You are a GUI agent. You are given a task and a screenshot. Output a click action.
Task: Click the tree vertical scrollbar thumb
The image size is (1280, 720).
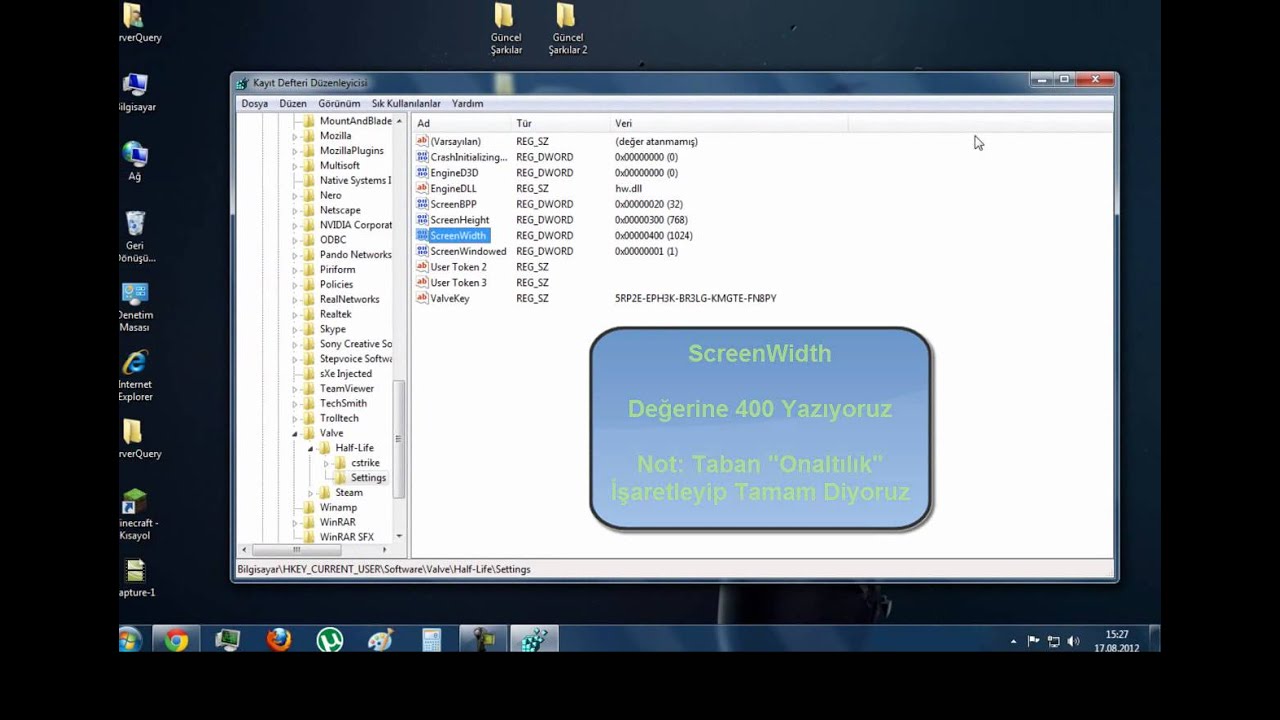tap(399, 439)
